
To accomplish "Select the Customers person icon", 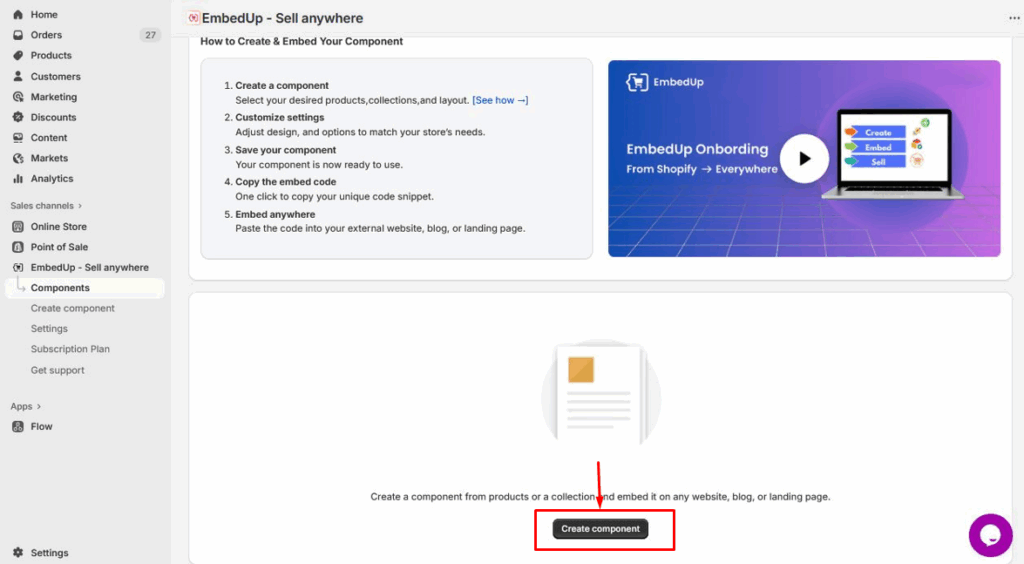I will tap(18, 76).
